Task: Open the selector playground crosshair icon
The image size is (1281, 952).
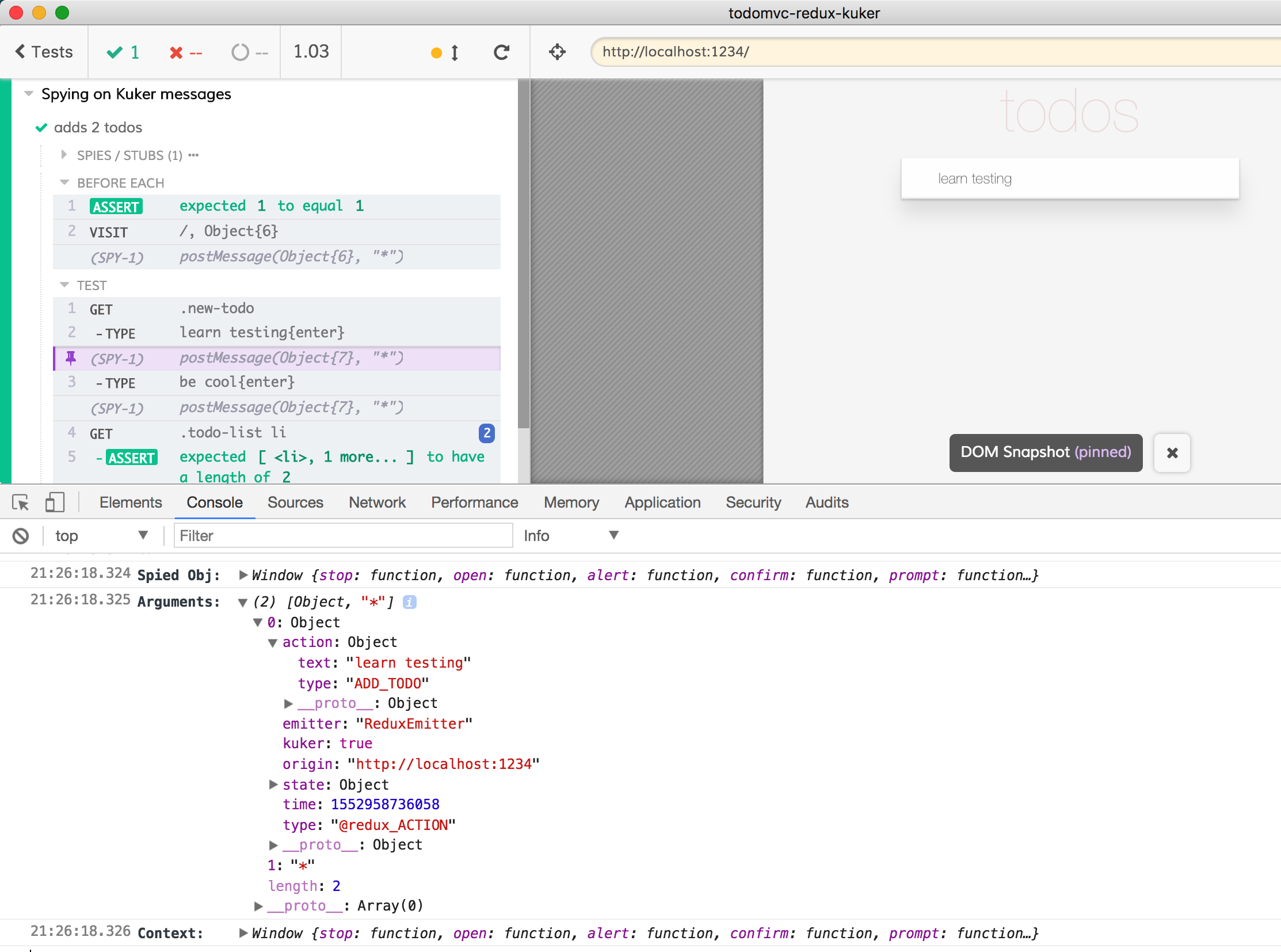Action: [x=556, y=52]
